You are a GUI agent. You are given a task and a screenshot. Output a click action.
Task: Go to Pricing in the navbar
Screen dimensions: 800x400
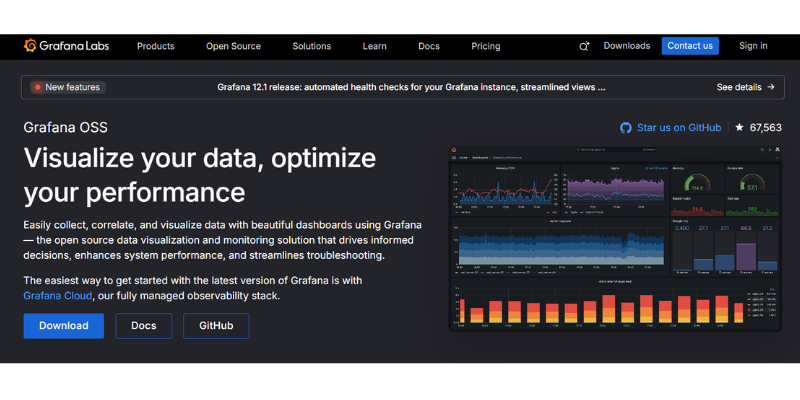click(486, 46)
